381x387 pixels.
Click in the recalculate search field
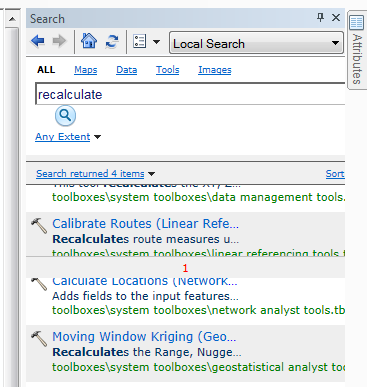coord(190,94)
